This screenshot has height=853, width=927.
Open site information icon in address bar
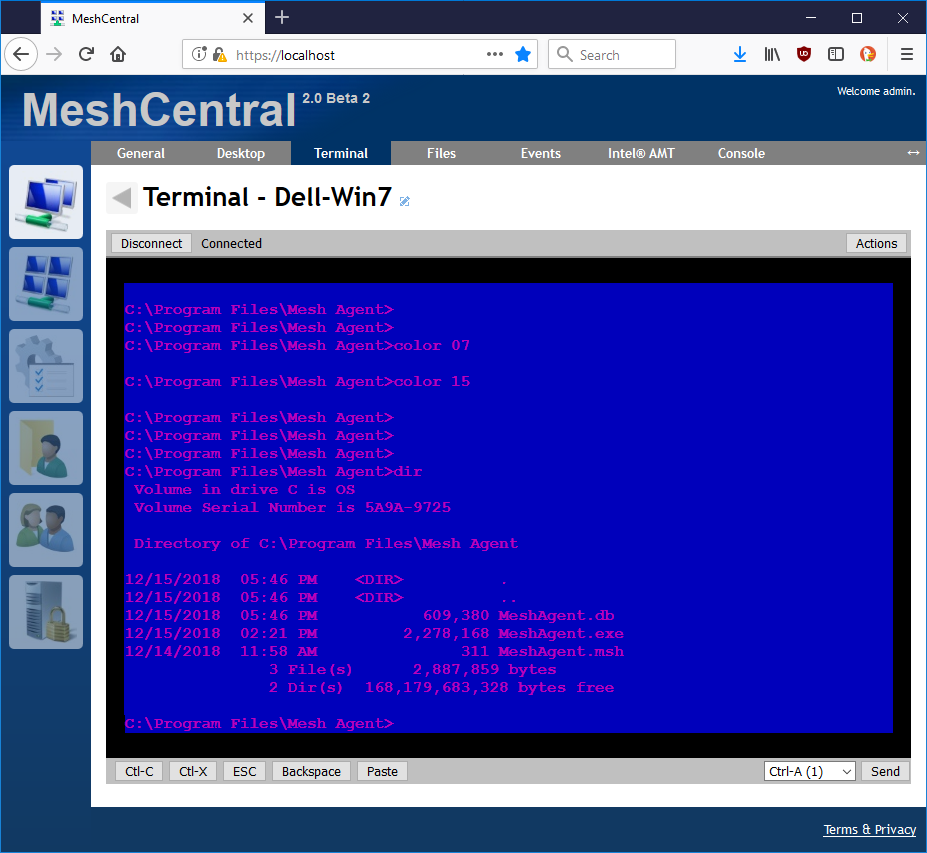[199, 54]
